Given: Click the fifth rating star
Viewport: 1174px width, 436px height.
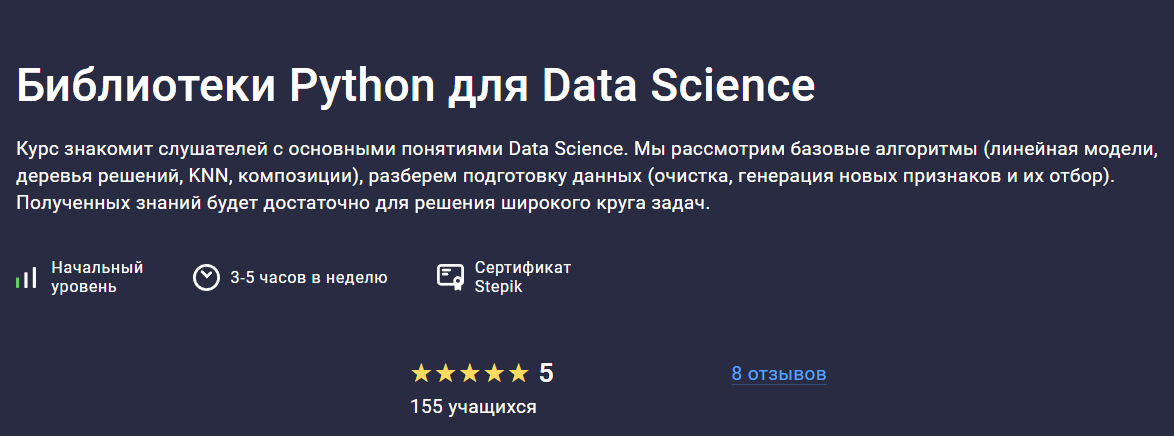Looking at the screenshot, I should tap(518, 374).
